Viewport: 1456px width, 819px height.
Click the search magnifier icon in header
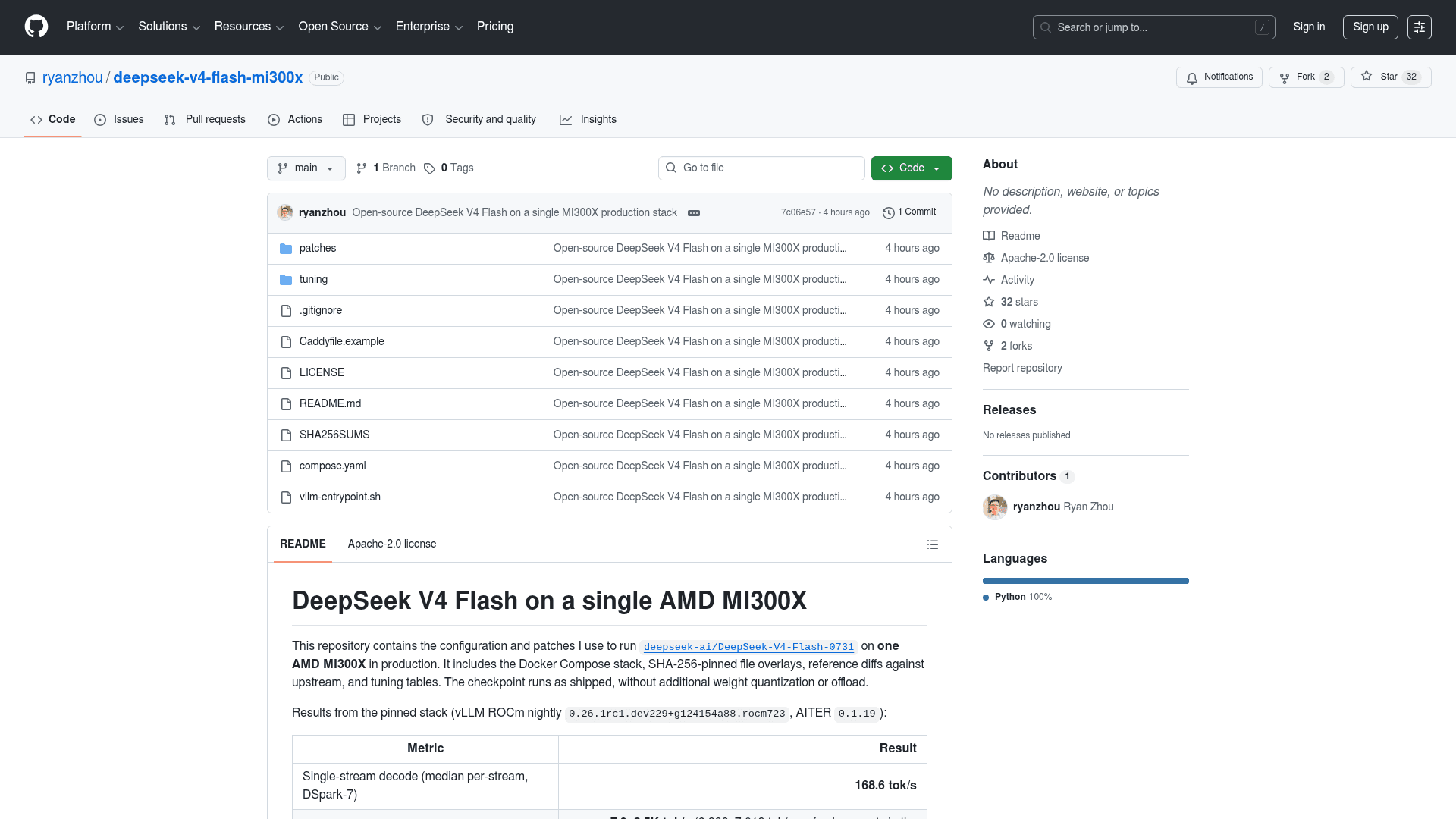1046,27
